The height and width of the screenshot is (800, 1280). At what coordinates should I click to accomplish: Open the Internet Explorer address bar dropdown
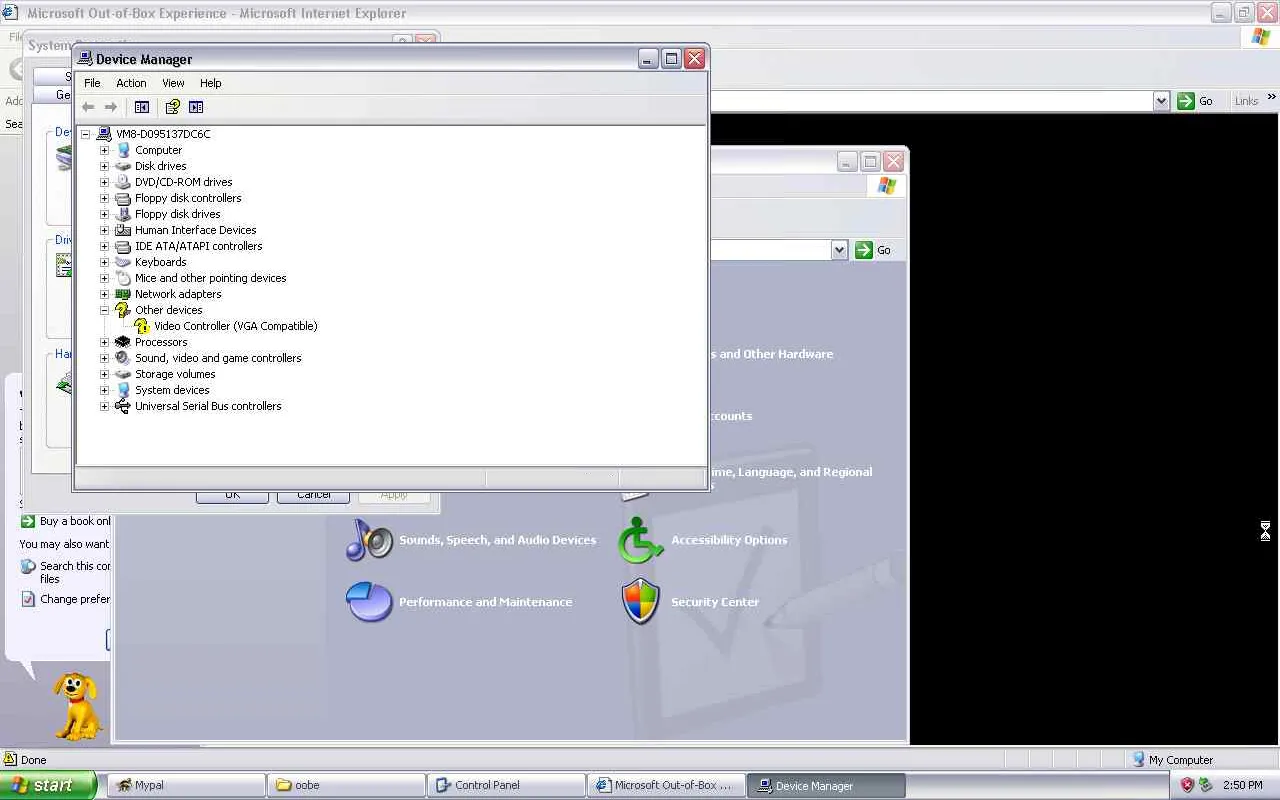pos(1161,101)
